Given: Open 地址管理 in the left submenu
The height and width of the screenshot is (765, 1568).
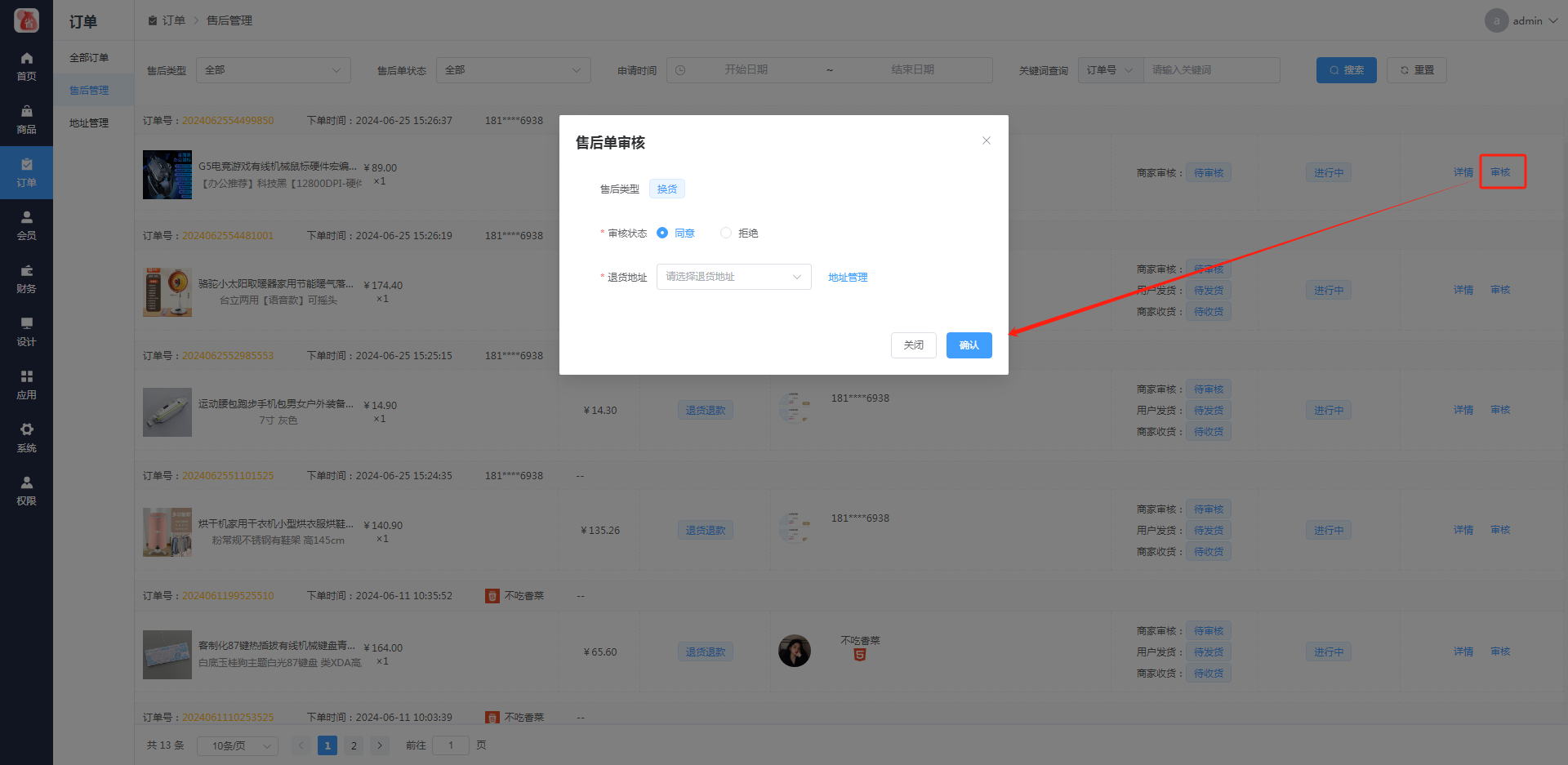Looking at the screenshot, I should click(x=89, y=123).
